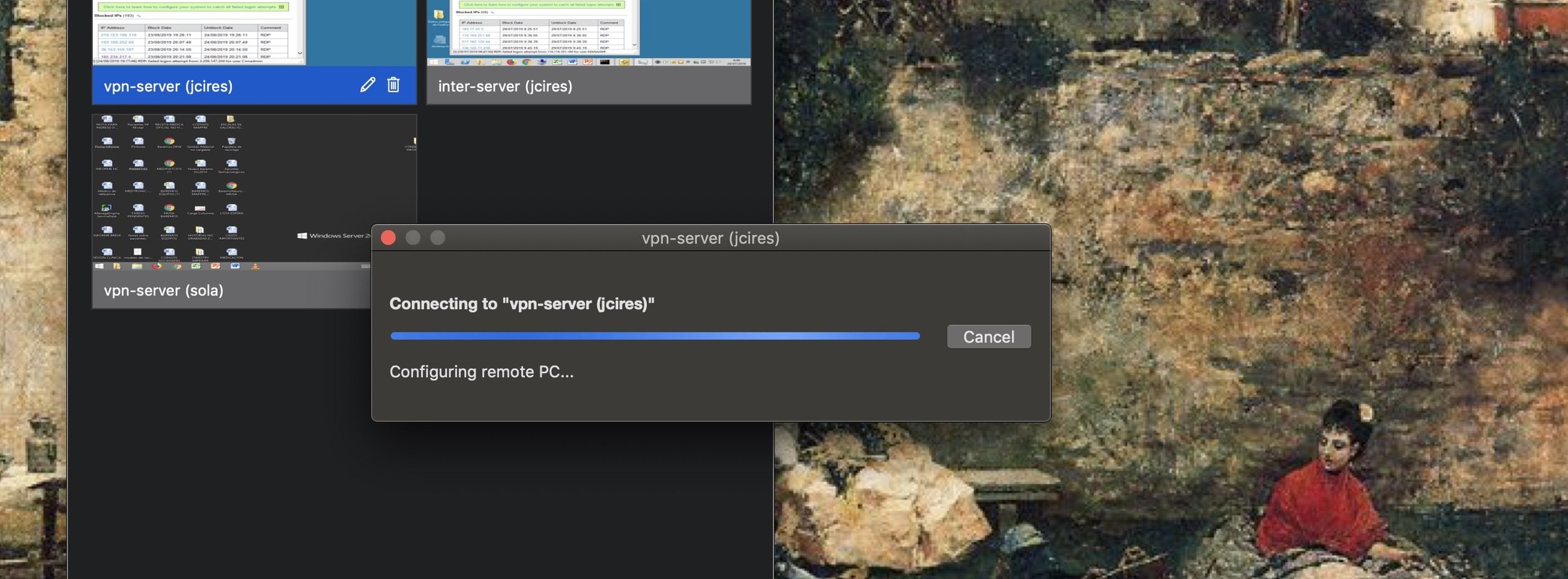
Task: Close the vpn-server (jcires) connecting dialog
Action: point(388,238)
